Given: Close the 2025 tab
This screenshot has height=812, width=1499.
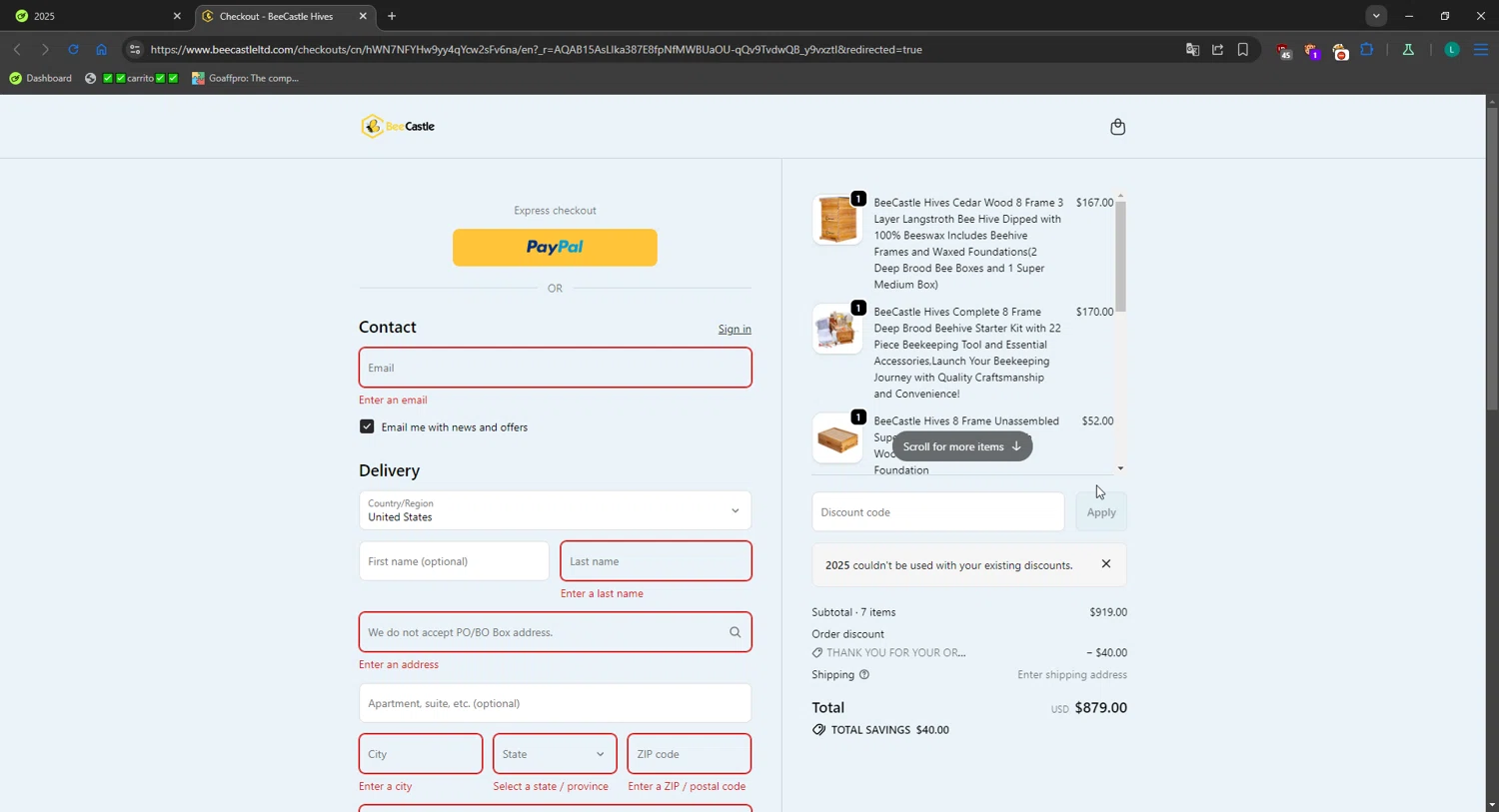Looking at the screenshot, I should (x=177, y=16).
